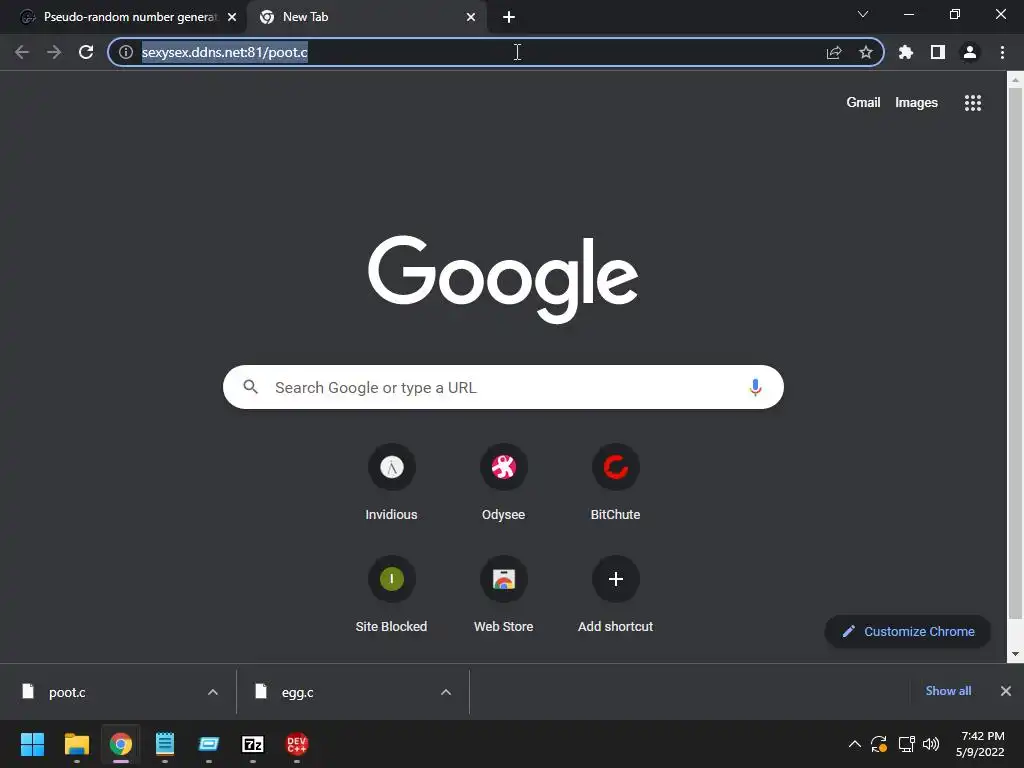Open the BitChute shortcut
Image resolution: width=1024 pixels, height=768 pixels.
pos(615,483)
